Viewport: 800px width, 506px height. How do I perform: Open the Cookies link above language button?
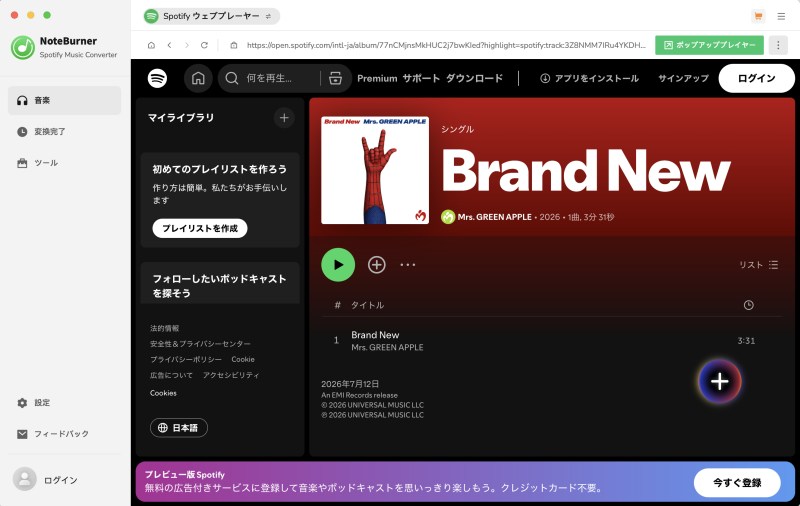click(163, 393)
